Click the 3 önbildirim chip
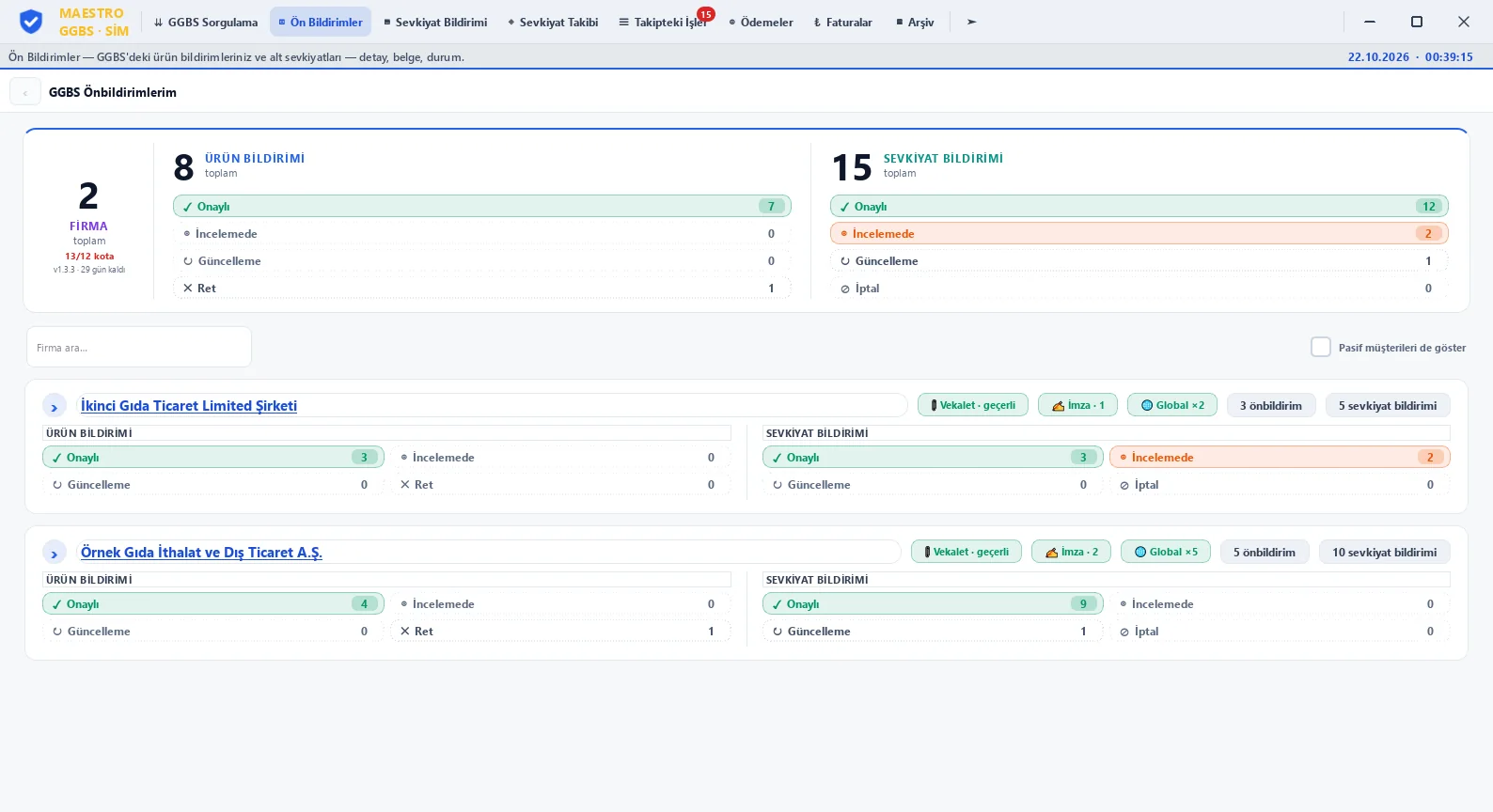 [1271, 405]
